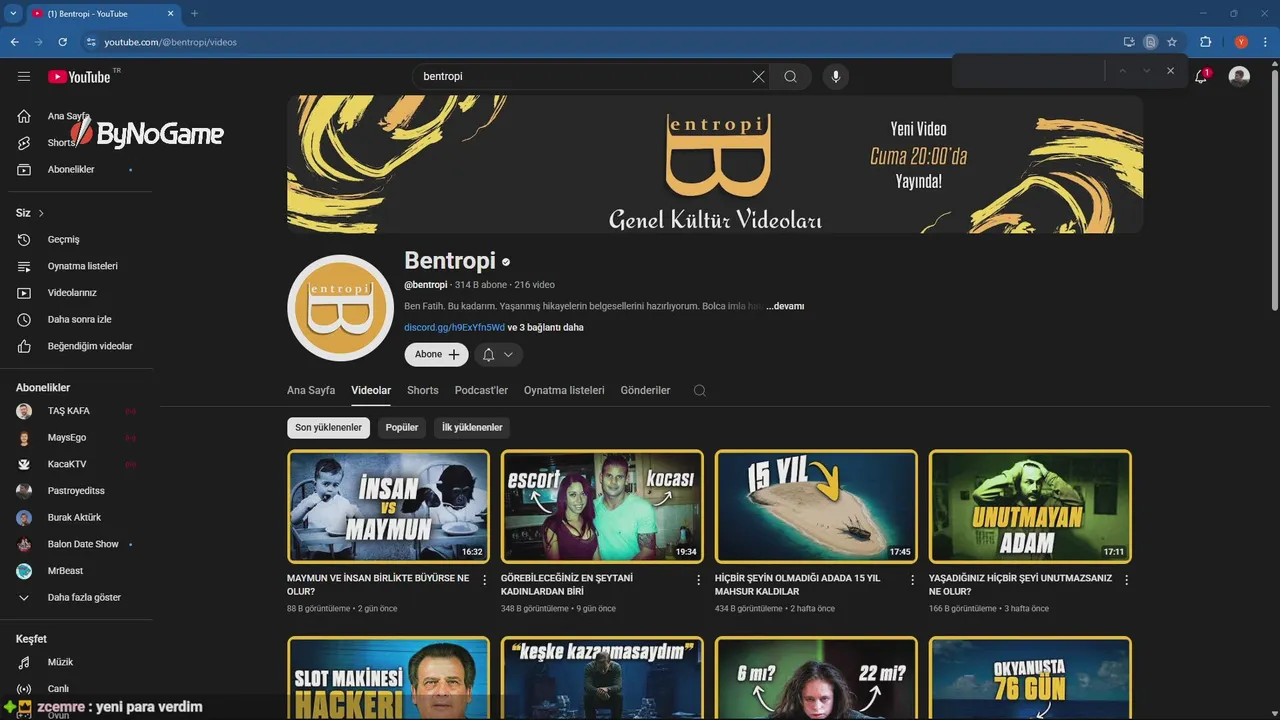Switch to the Podcast'ler channel tab

pos(481,390)
